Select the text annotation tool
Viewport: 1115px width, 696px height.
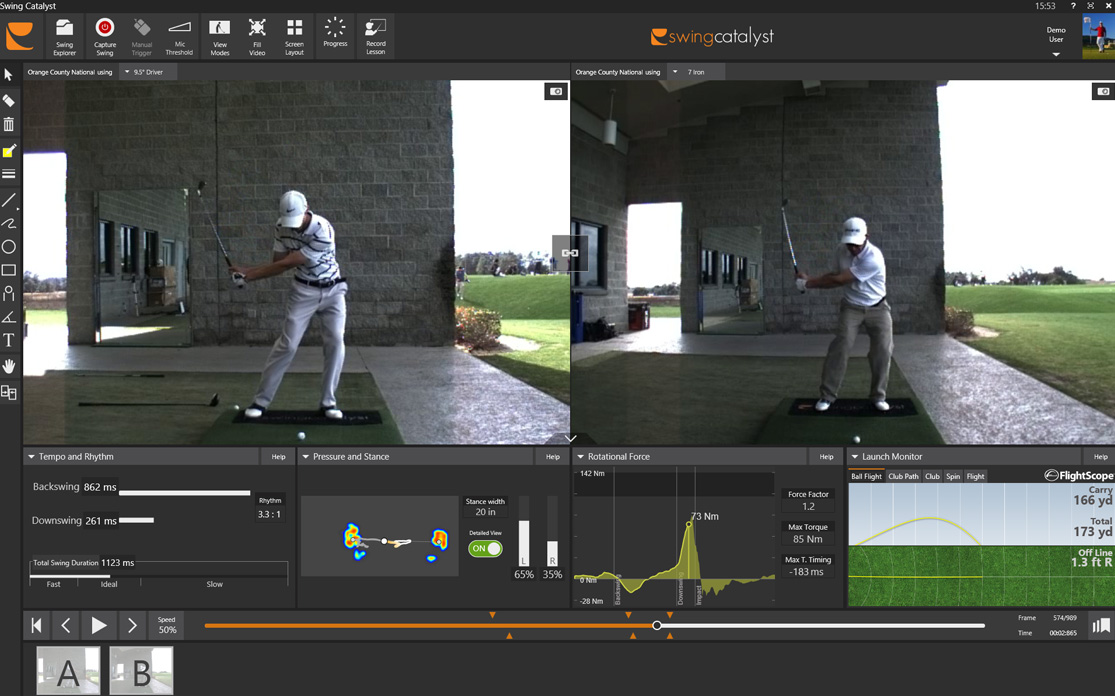pyautogui.click(x=9, y=341)
